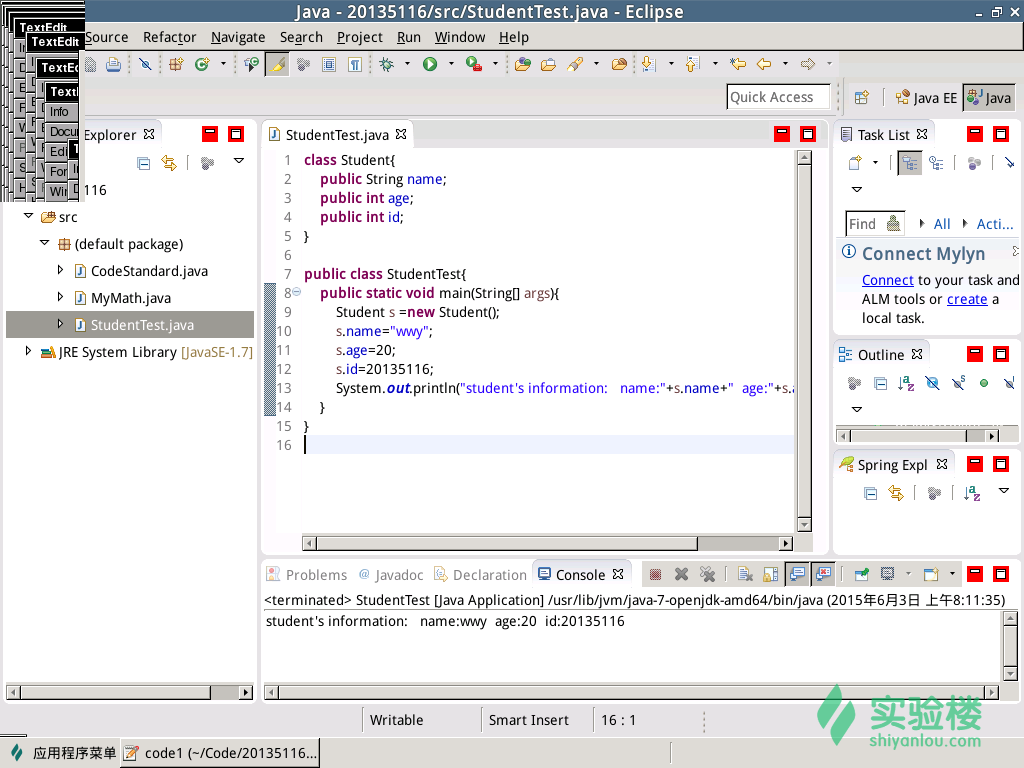The height and width of the screenshot is (768, 1024).
Task: Switch to the Declaration tab
Action: tap(481, 575)
